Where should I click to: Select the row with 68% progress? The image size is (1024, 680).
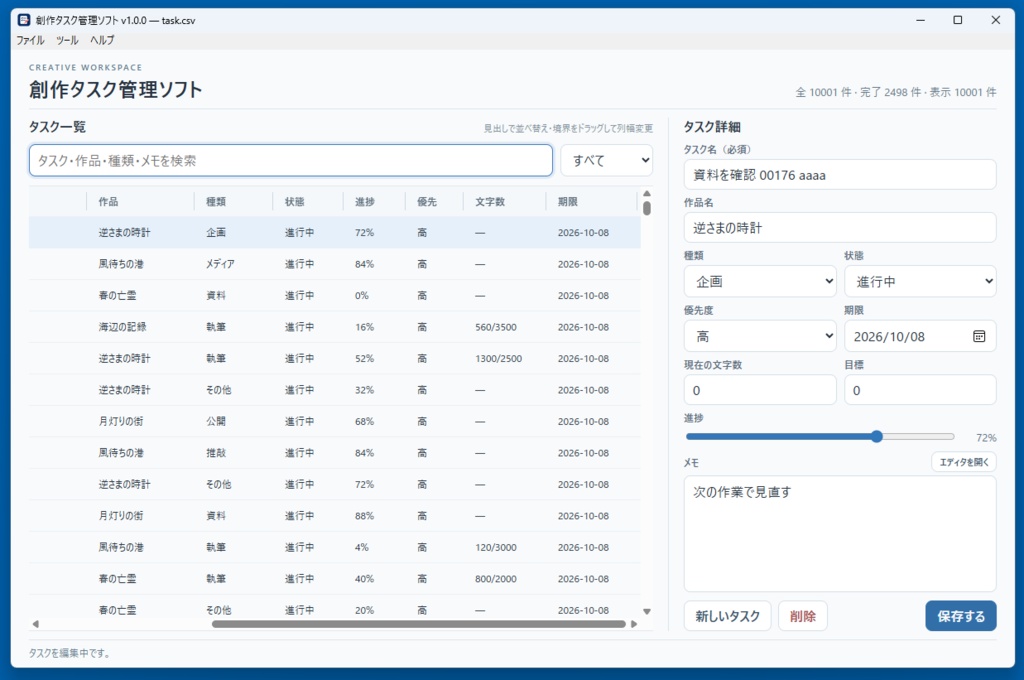[x=334, y=421]
